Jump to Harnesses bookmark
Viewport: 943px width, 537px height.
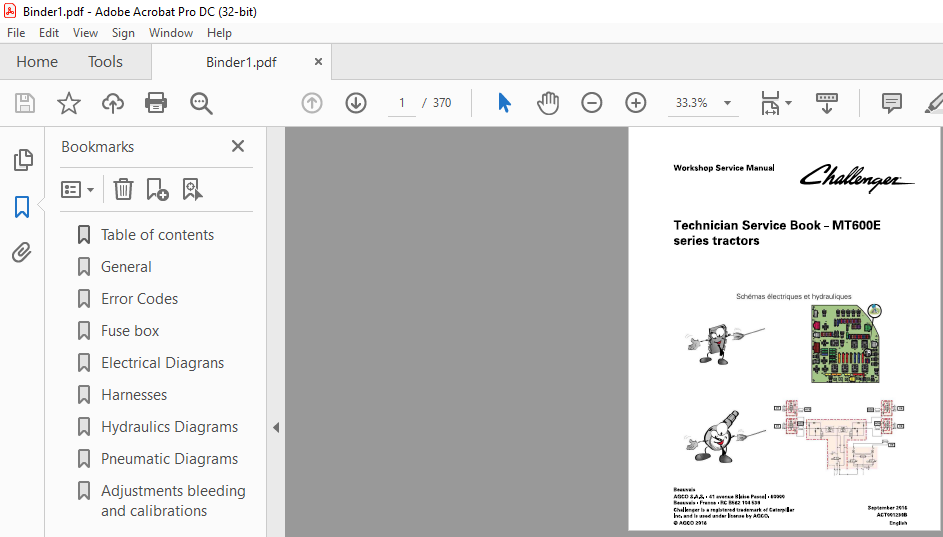[134, 395]
